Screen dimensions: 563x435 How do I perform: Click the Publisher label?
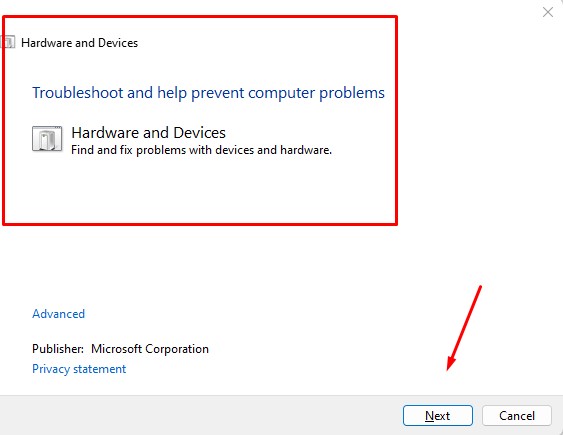point(58,349)
